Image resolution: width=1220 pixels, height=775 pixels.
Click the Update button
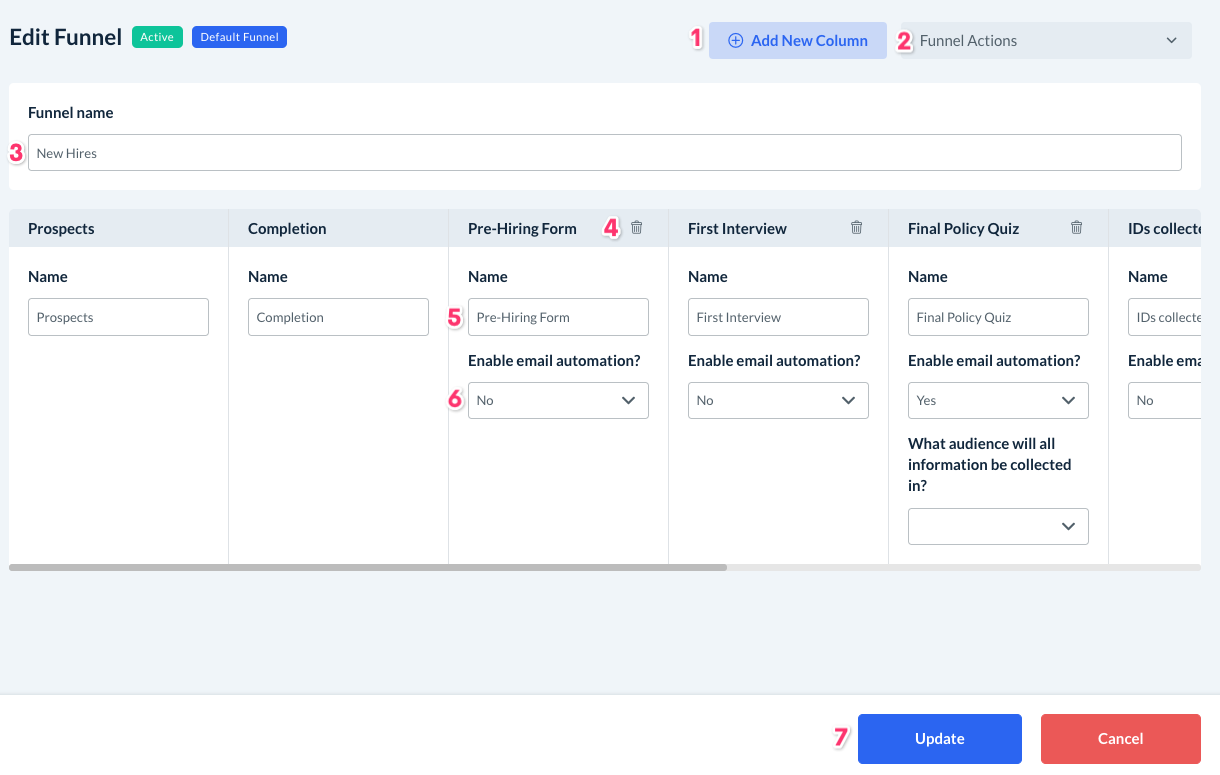coord(939,739)
